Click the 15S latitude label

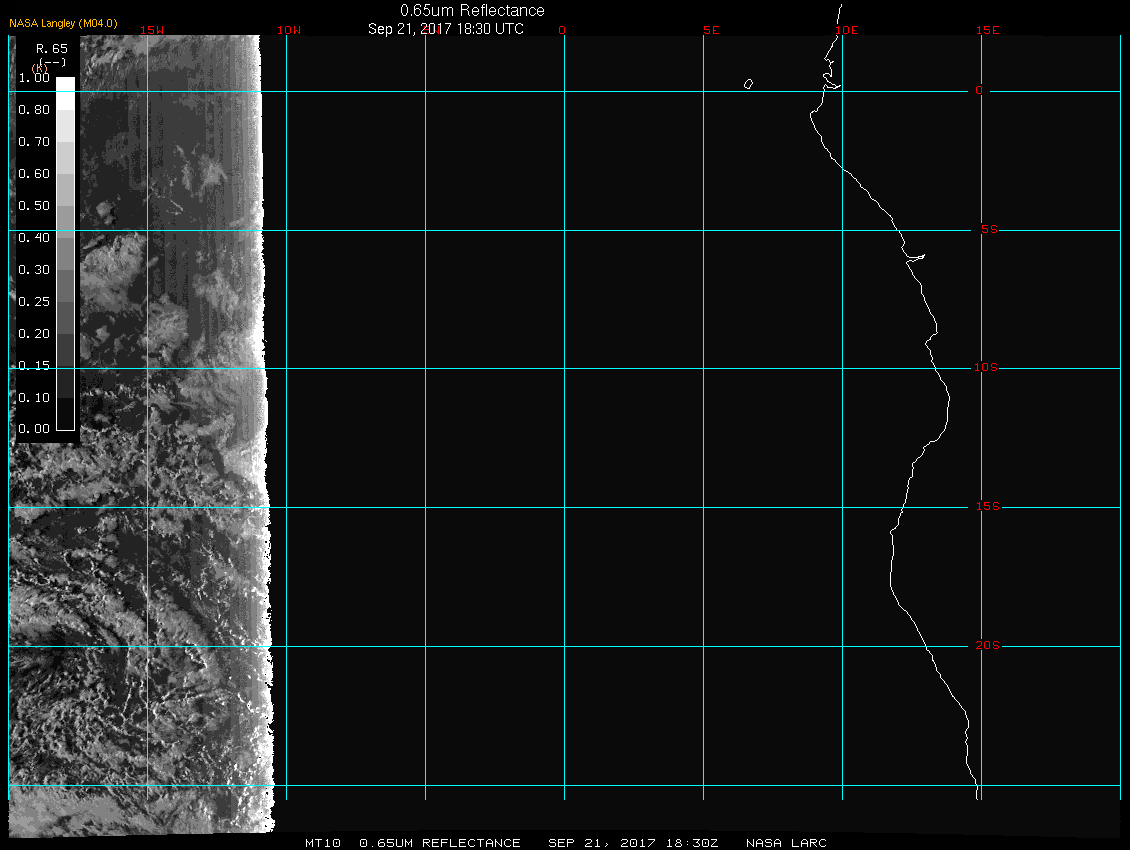(987, 507)
